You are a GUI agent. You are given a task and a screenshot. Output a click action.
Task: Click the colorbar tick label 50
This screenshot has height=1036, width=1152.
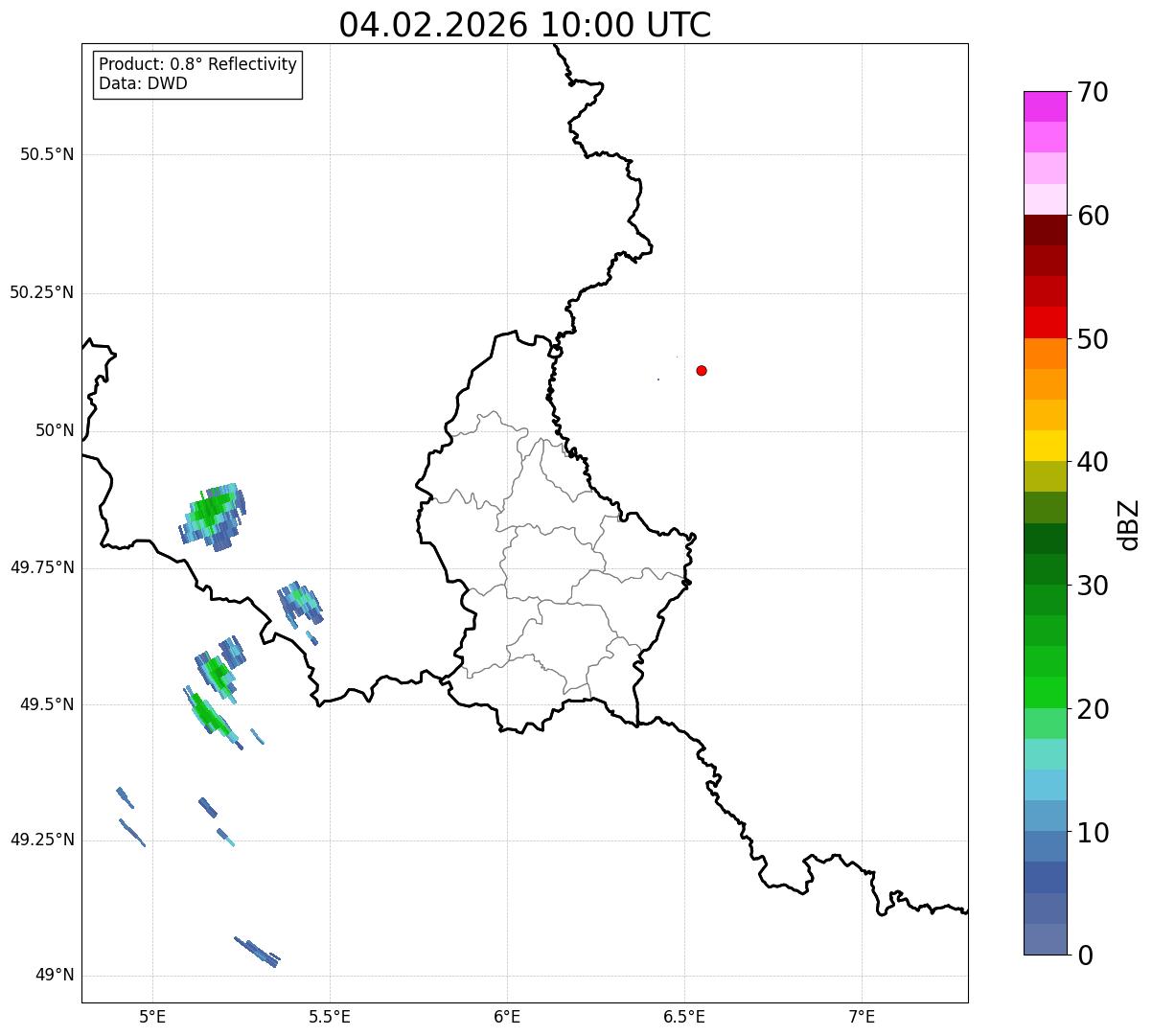pyautogui.click(x=1093, y=339)
